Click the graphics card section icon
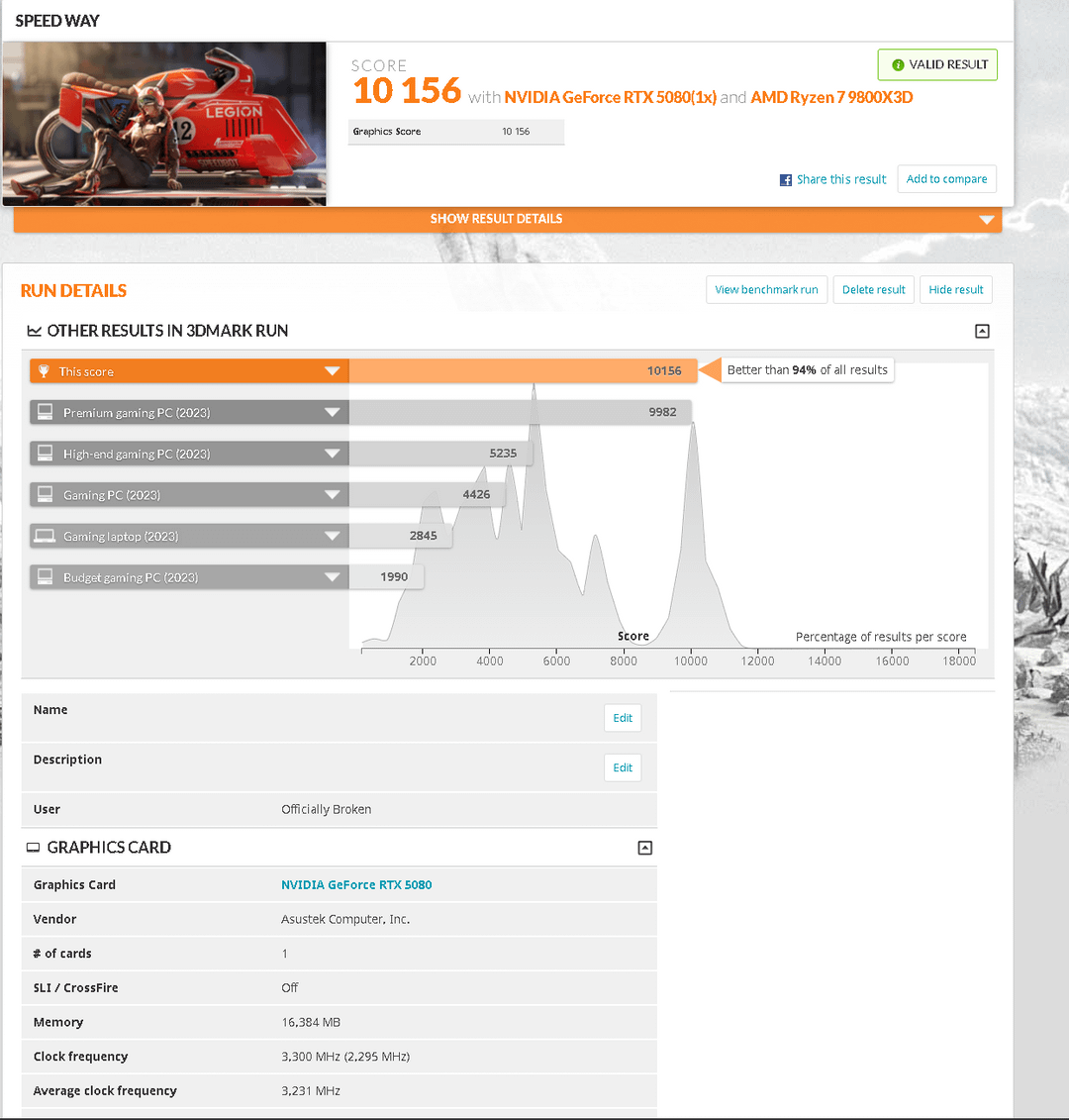The height and width of the screenshot is (1120, 1069). 33,847
